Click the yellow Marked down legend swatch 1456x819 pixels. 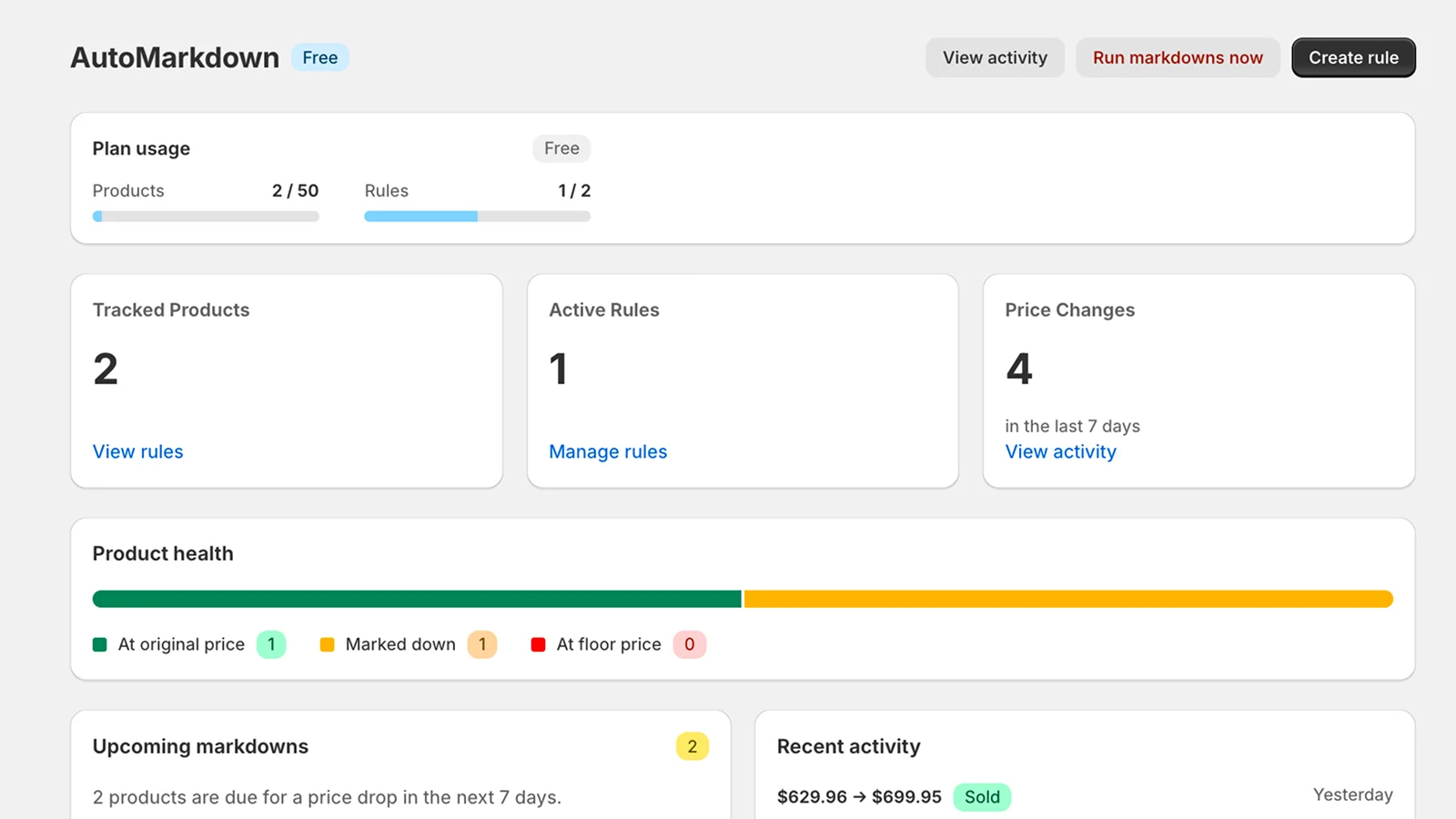(x=328, y=644)
